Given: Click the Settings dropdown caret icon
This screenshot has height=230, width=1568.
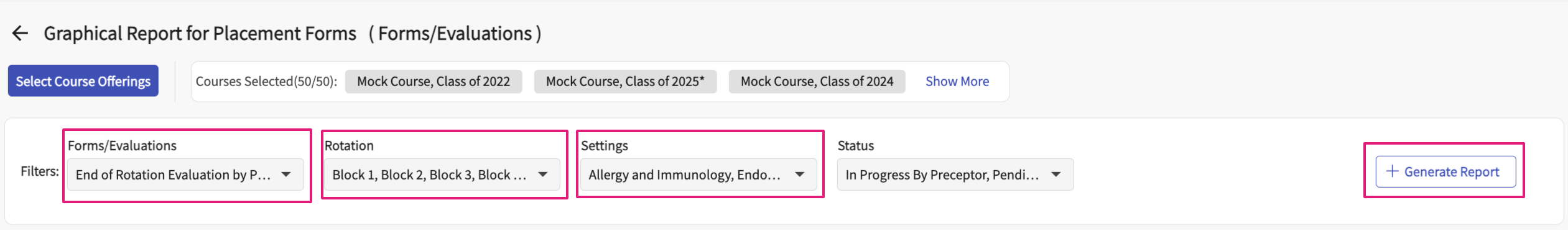Looking at the screenshot, I should click(x=800, y=175).
